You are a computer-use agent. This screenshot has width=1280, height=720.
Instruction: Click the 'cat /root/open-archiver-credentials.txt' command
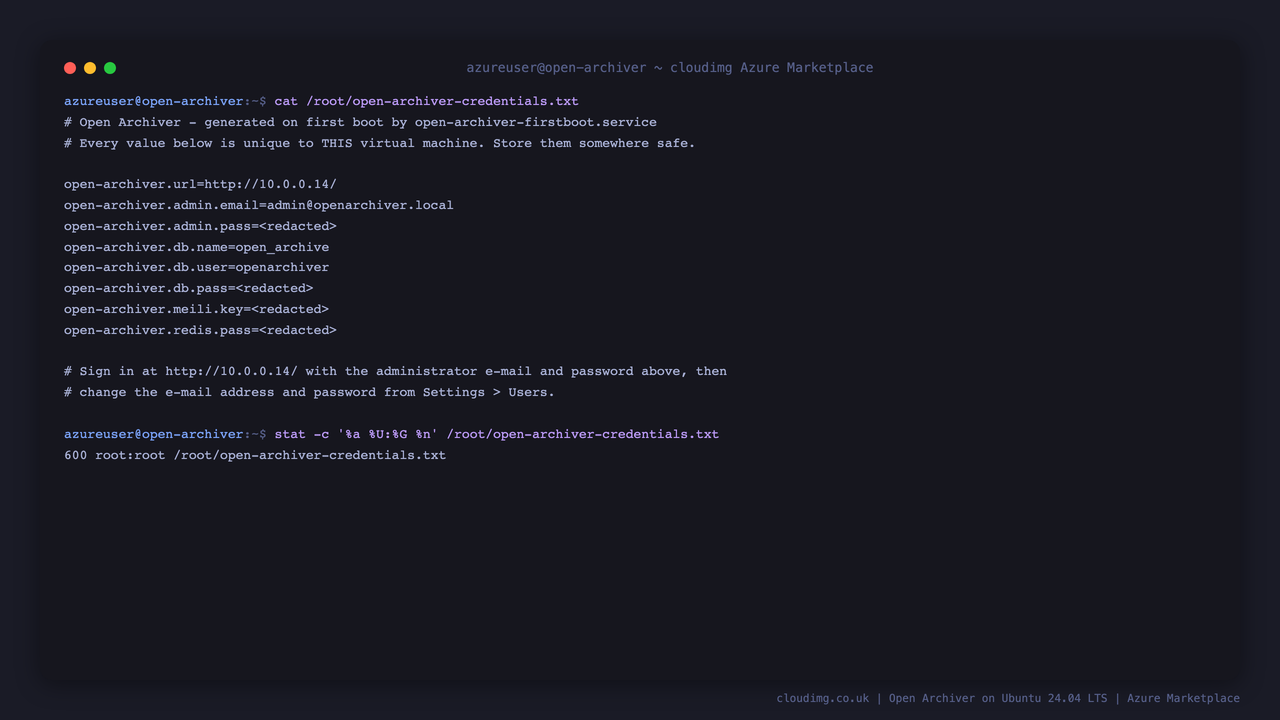pos(426,101)
